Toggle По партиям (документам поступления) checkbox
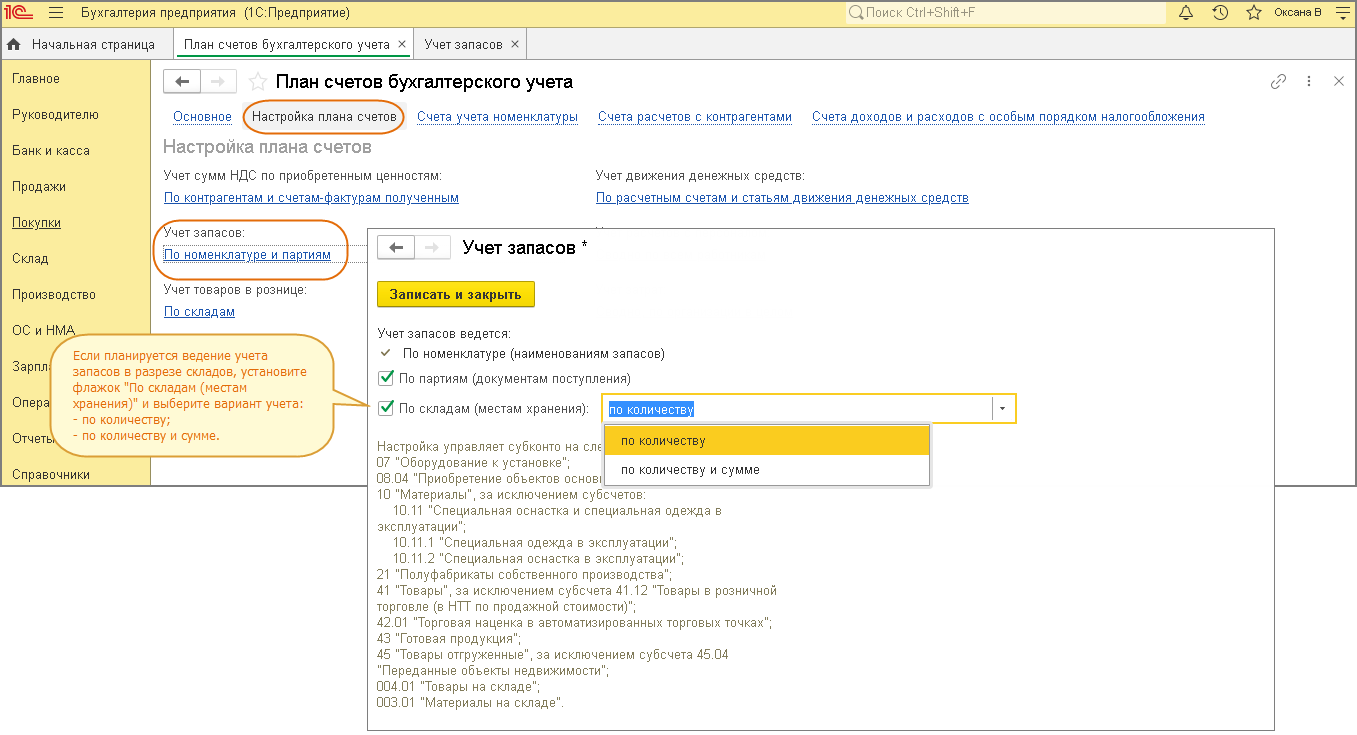 [x=386, y=379]
